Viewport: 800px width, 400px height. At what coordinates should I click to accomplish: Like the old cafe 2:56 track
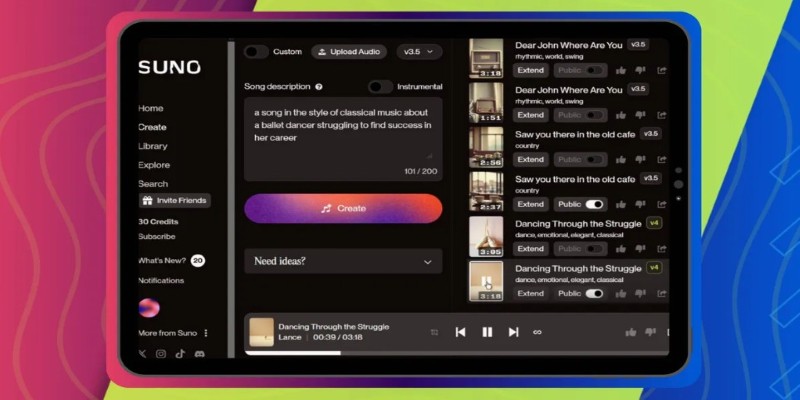click(x=621, y=160)
